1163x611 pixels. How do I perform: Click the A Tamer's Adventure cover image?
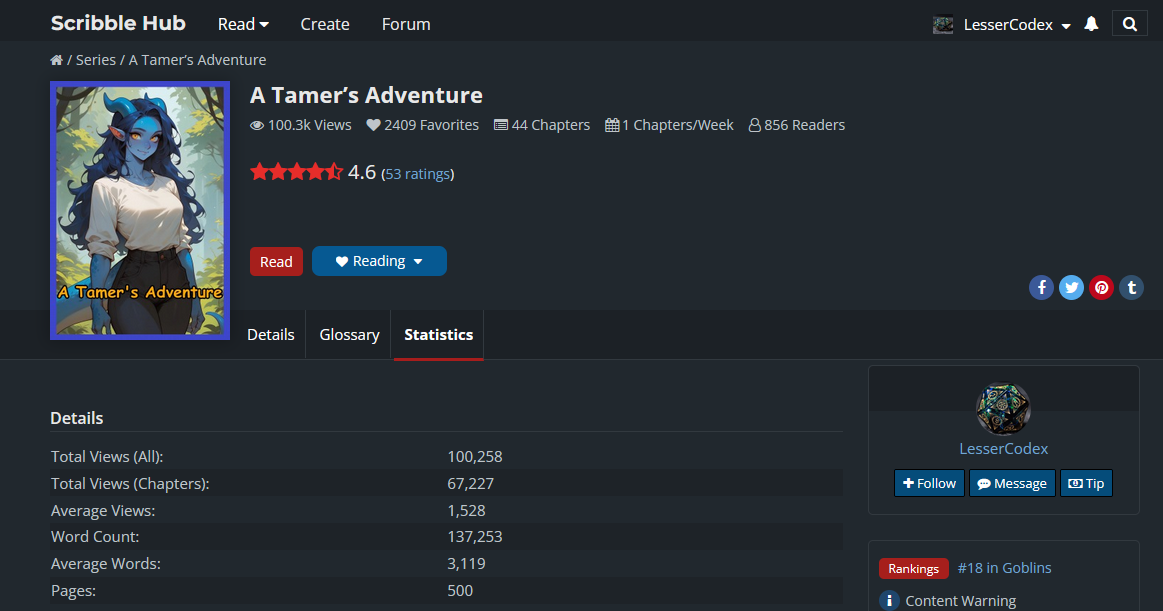[140, 210]
